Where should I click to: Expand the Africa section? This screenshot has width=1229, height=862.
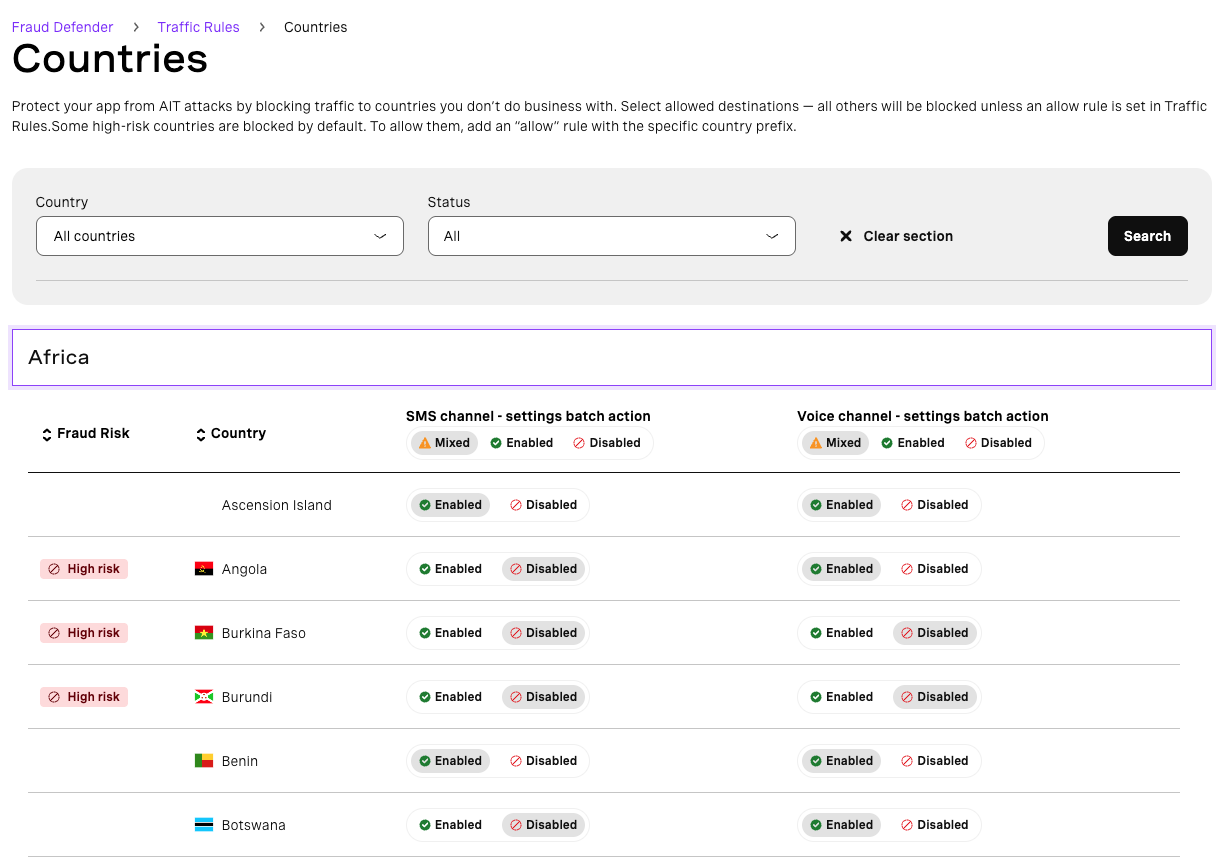[611, 357]
